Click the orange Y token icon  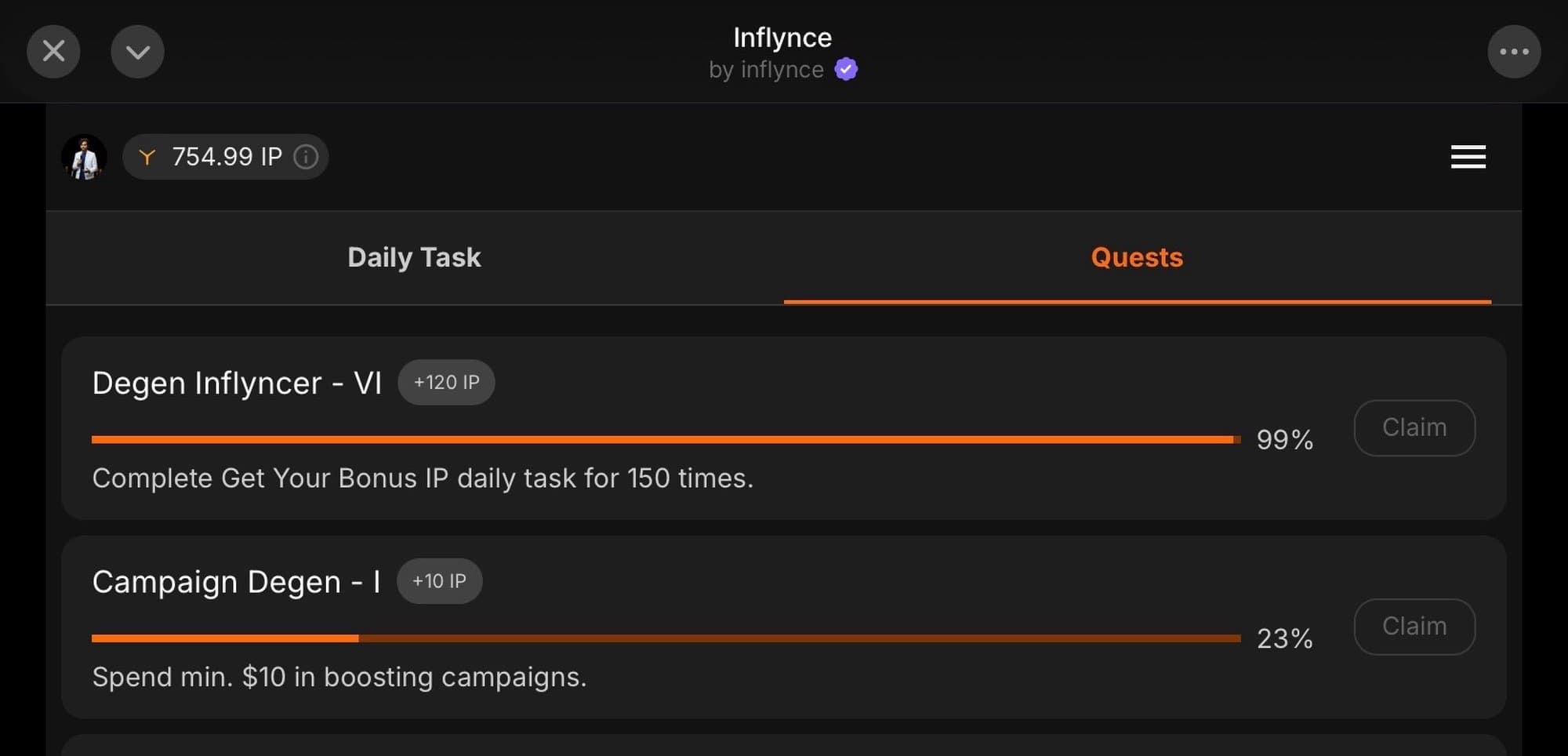click(x=147, y=157)
